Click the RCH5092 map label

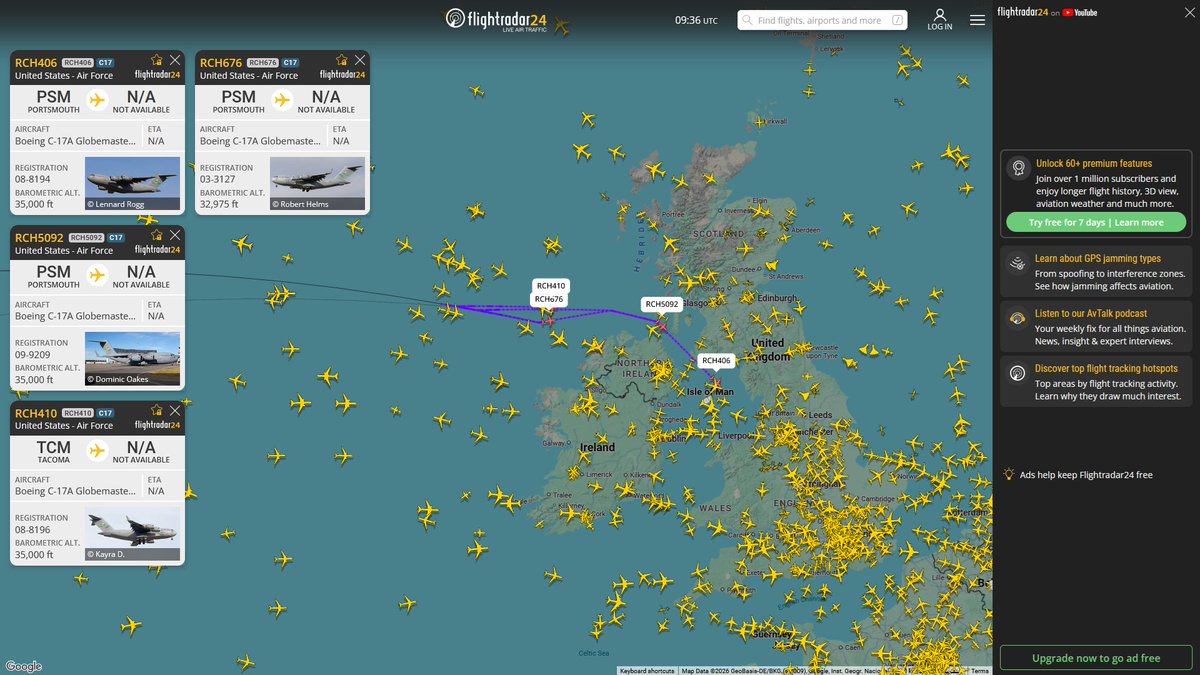tap(662, 304)
